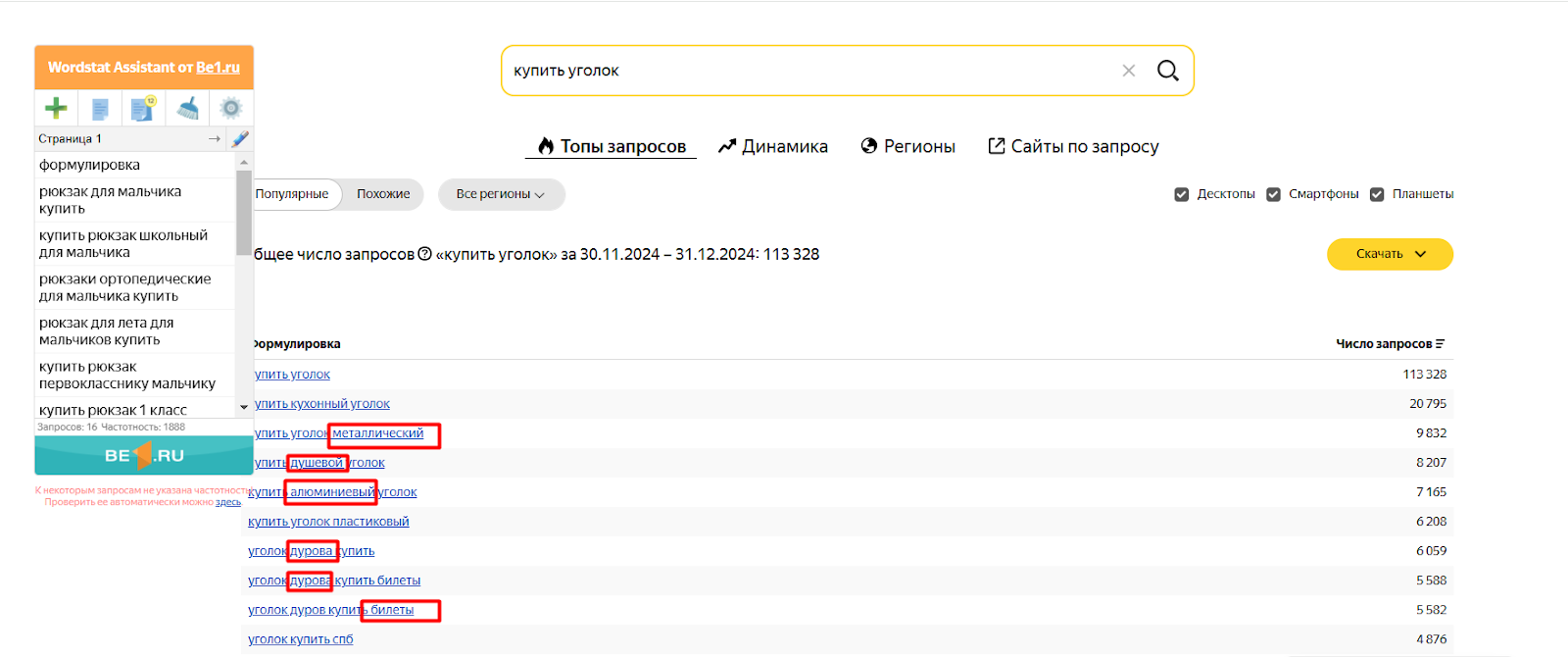1568x657 pixels.
Task: Click into the купить уголок search field
Action: pos(804,71)
